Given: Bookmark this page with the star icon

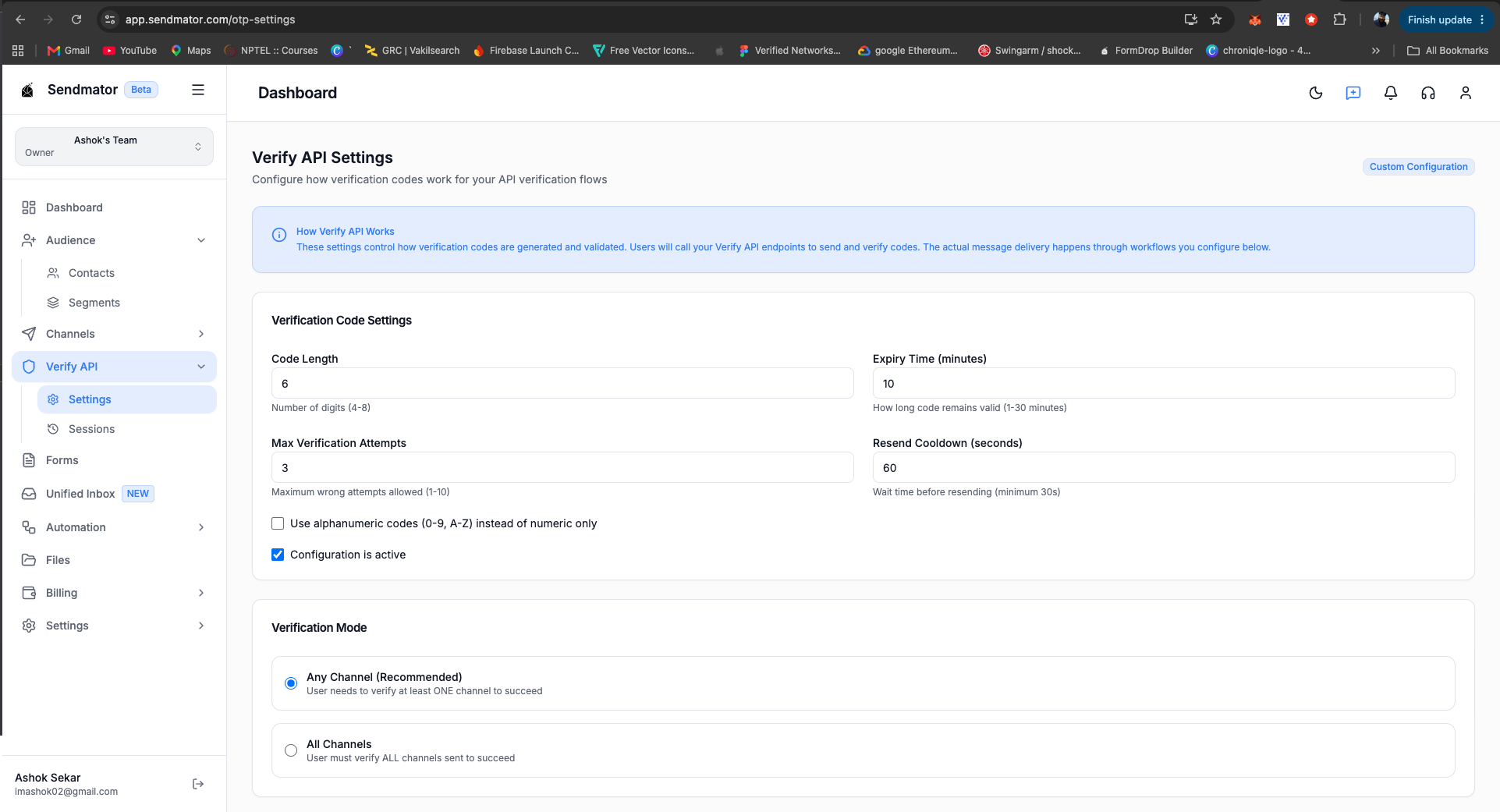Looking at the screenshot, I should click(x=1216, y=20).
